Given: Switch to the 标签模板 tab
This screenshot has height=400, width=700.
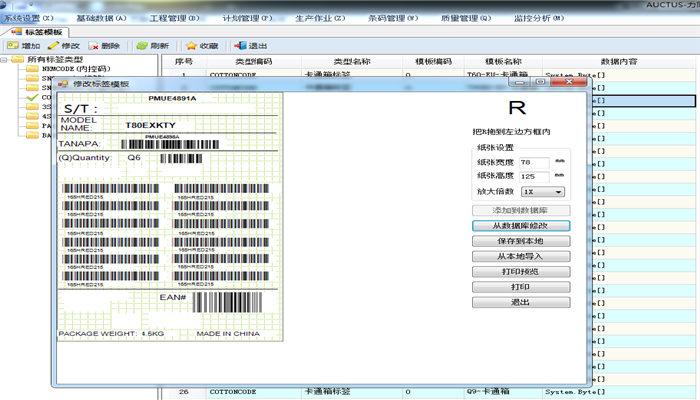Looking at the screenshot, I should (x=37, y=32).
